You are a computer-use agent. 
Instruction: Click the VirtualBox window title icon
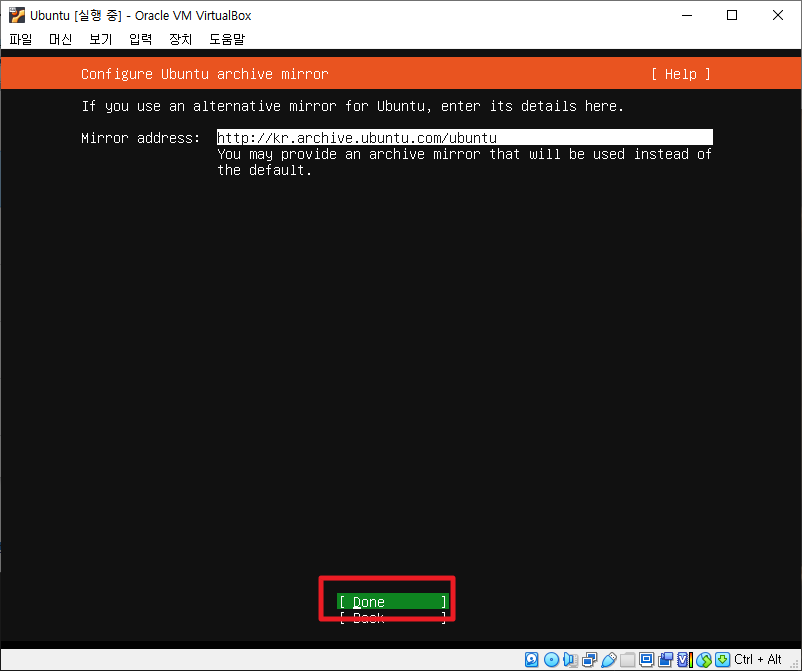pyautogui.click(x=17, y=15)
